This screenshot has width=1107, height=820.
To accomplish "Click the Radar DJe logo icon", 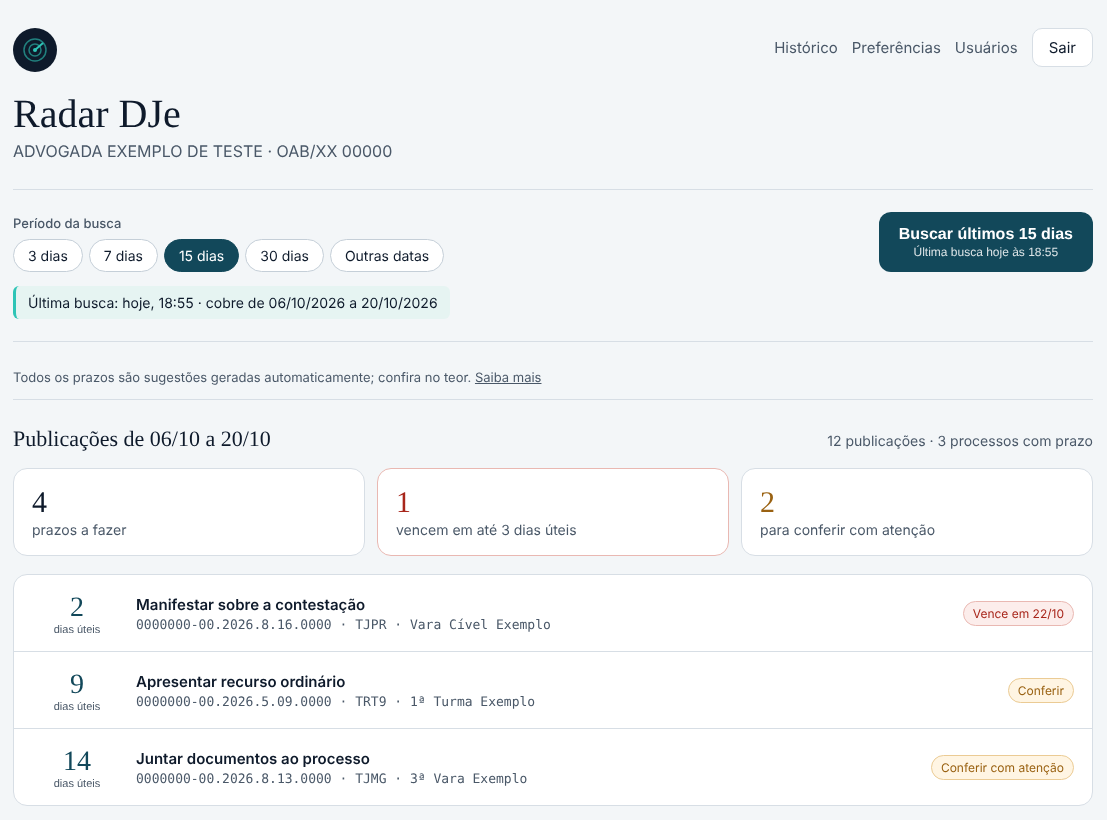I will (x=35, y=50).
